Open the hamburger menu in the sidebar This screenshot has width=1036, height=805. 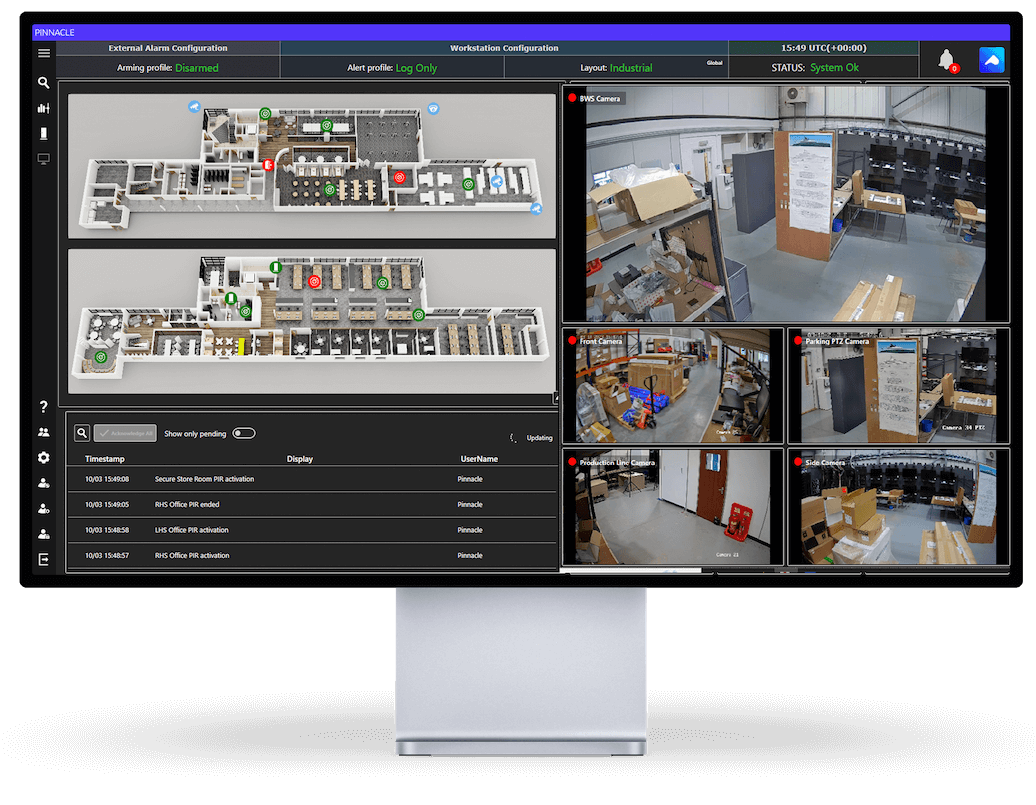click(43, 53)
